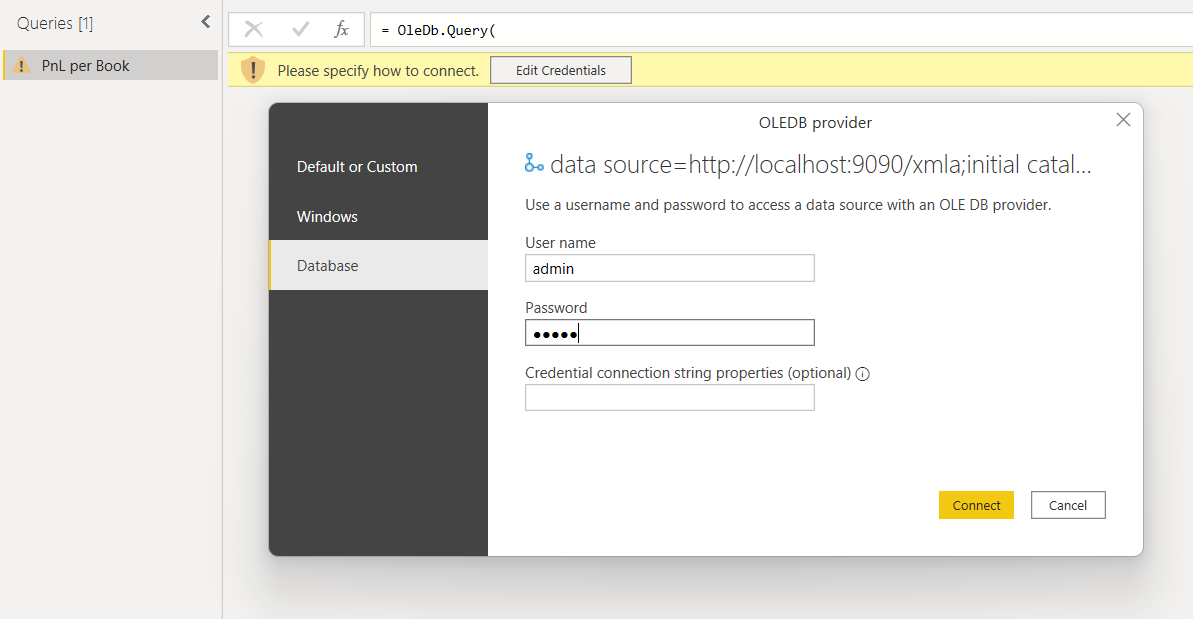The height and width of the screenshot is (619, 1193).
Task: Focus the User name field
Action: 669,268
